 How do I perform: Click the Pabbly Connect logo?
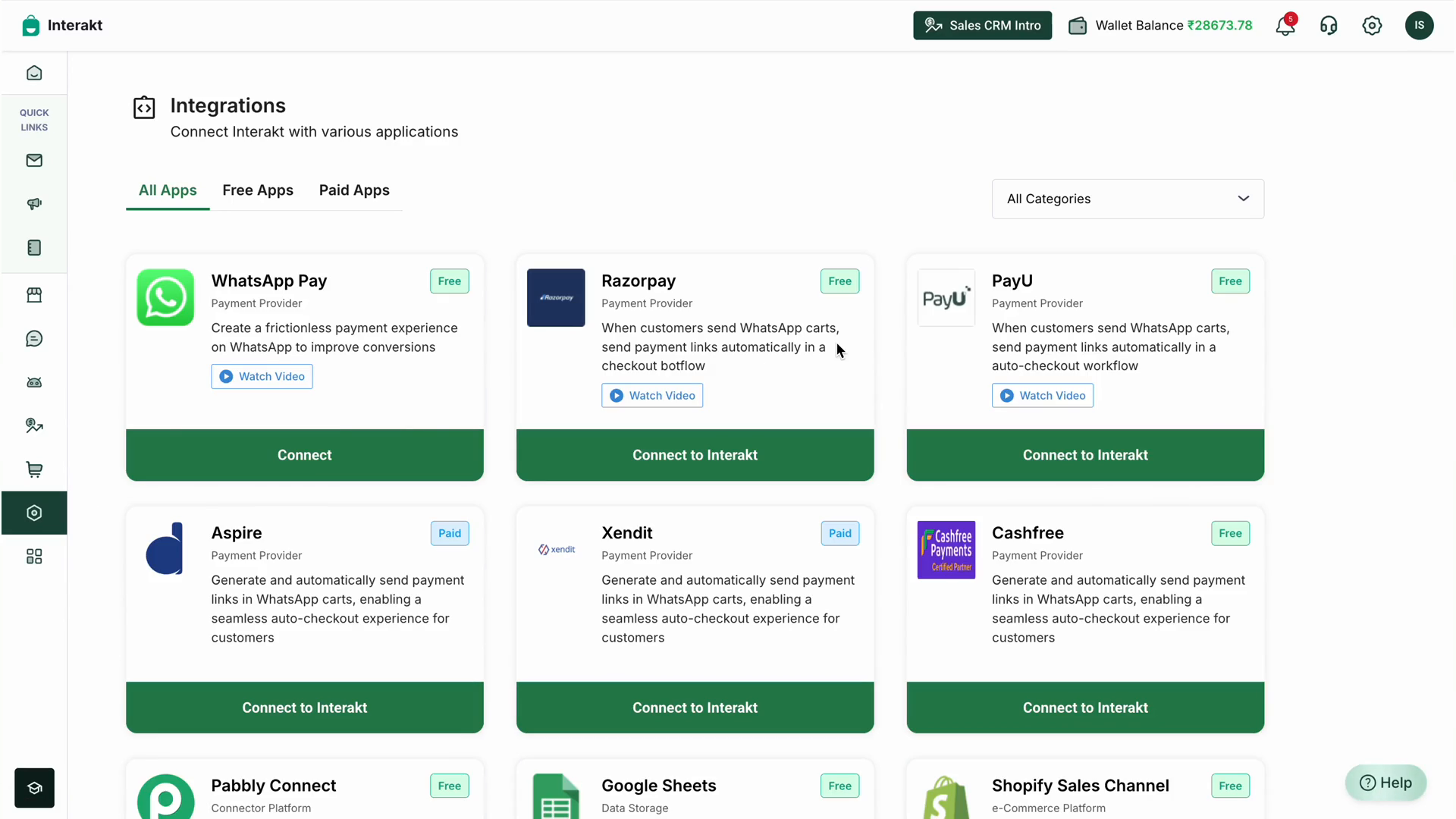pos(165,796)
